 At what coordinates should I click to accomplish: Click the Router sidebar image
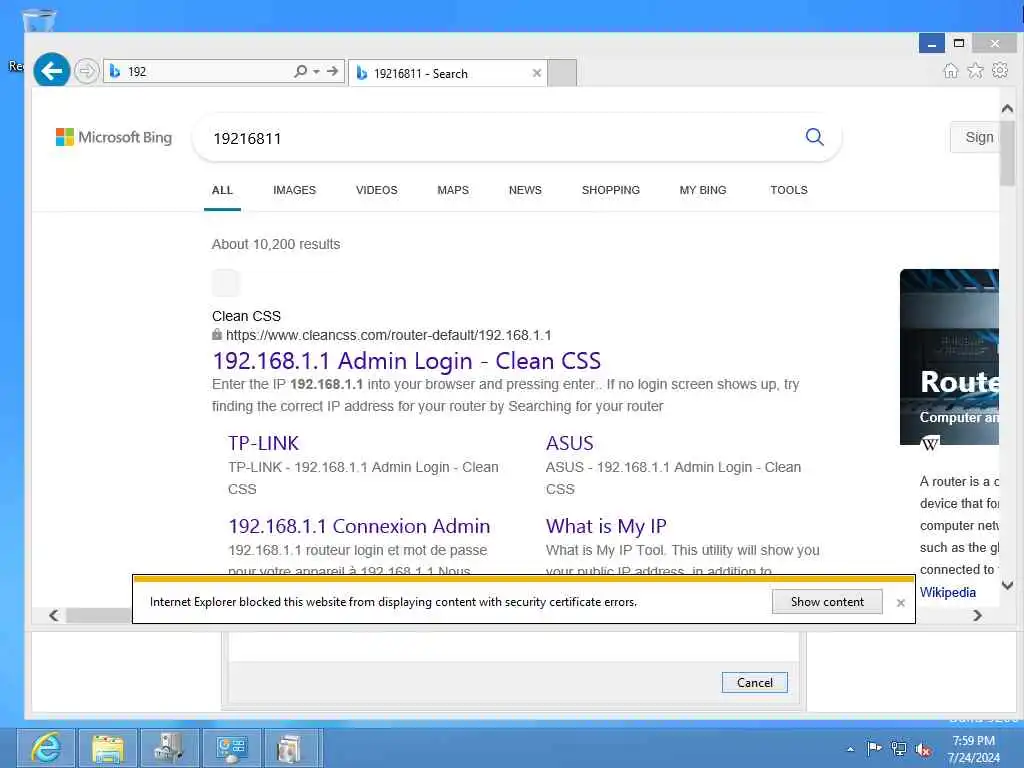[x=949, y=357]
